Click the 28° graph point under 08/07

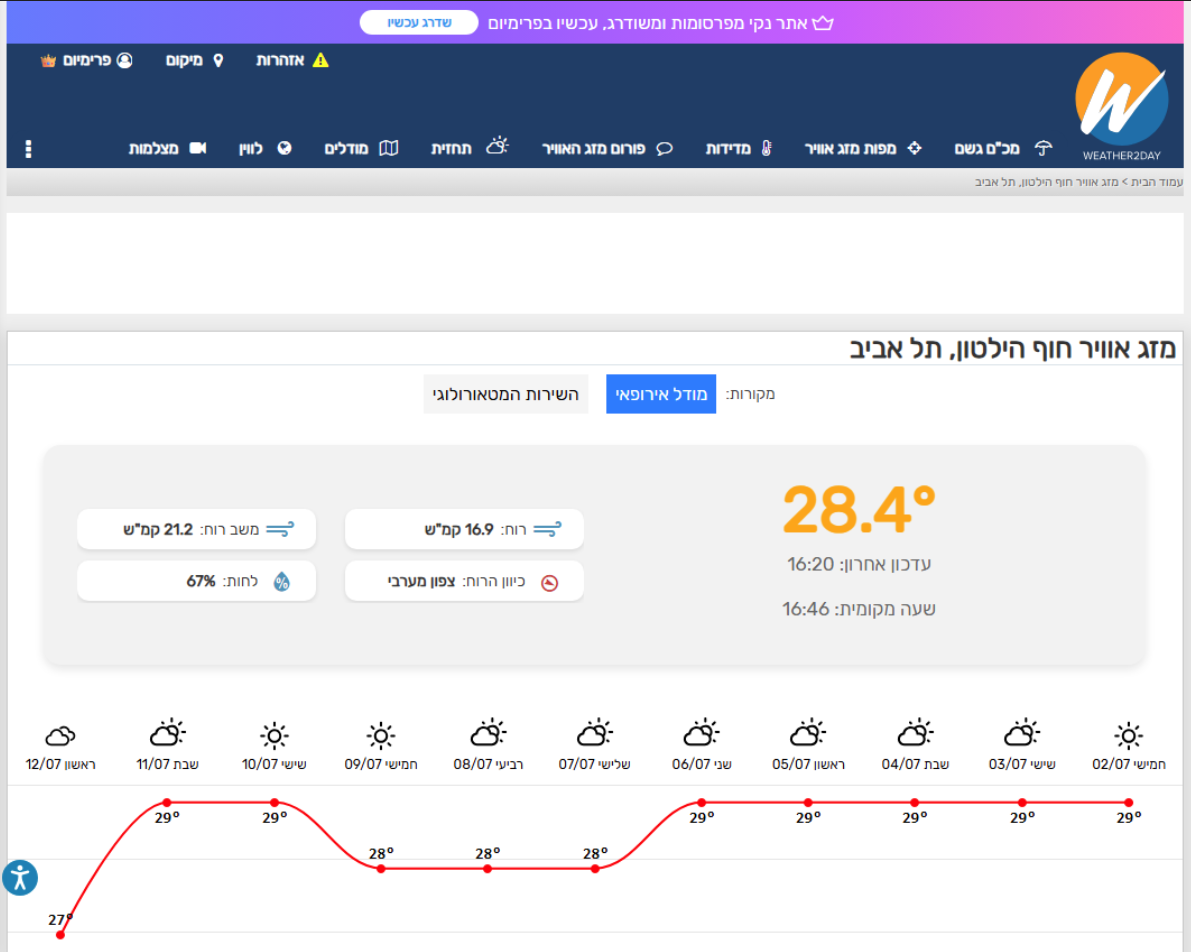click(488, 868)
